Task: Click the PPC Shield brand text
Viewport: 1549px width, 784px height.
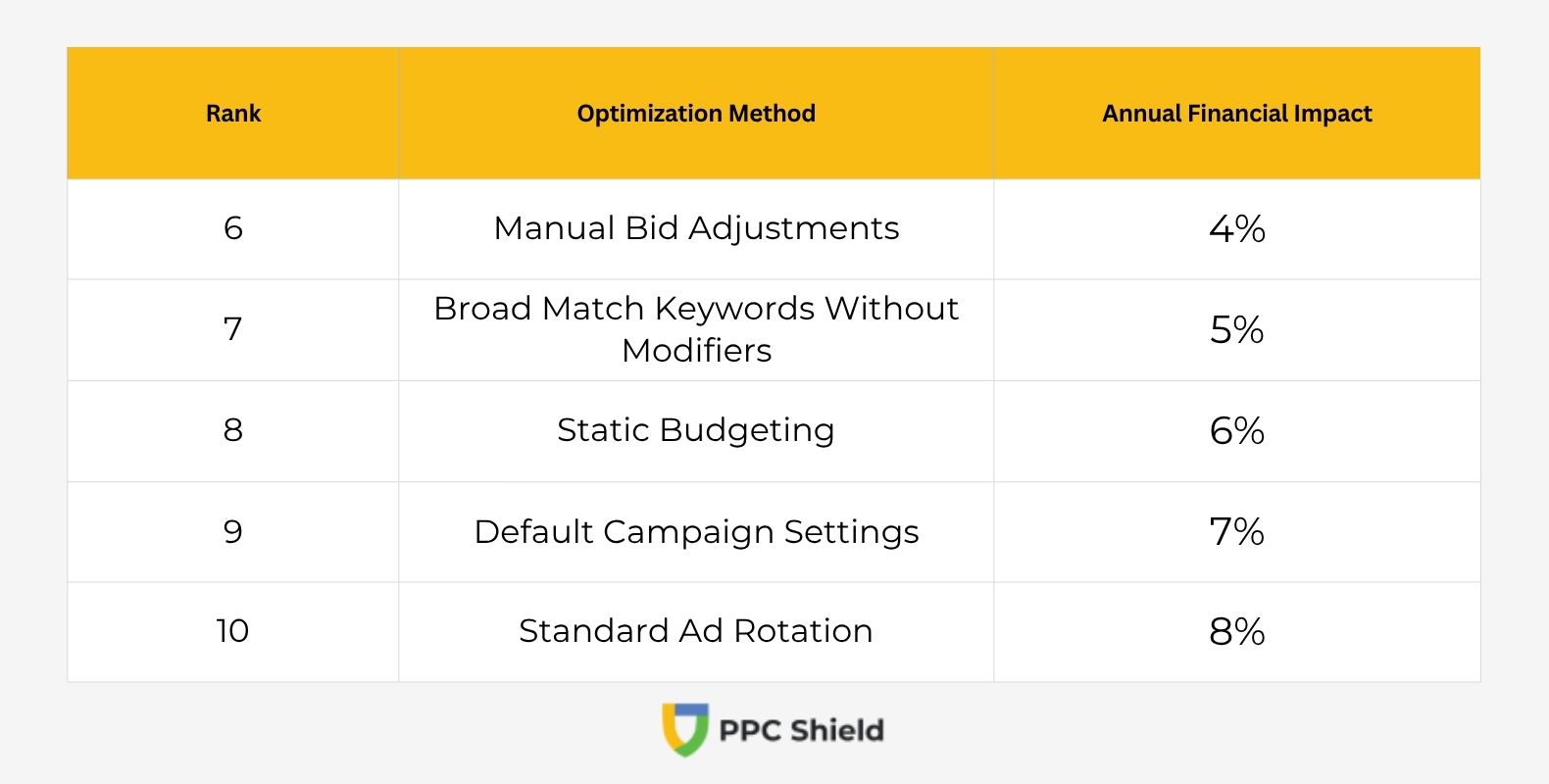Action: tap(801, 730)
